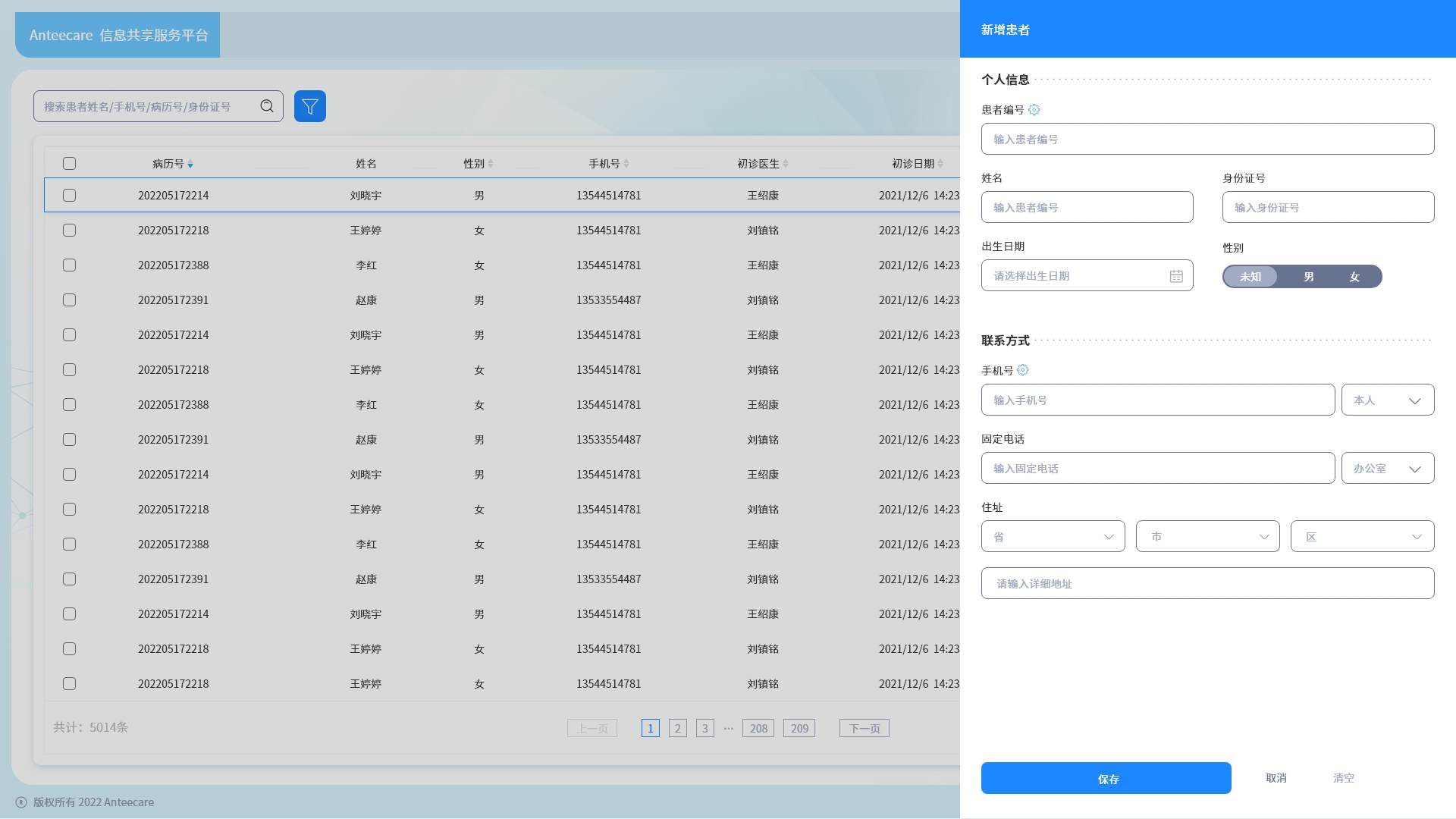The width and height of the screenshot is (1456, 819).
Task: Select 女 in gender toggle
Action: (1354, 277)
